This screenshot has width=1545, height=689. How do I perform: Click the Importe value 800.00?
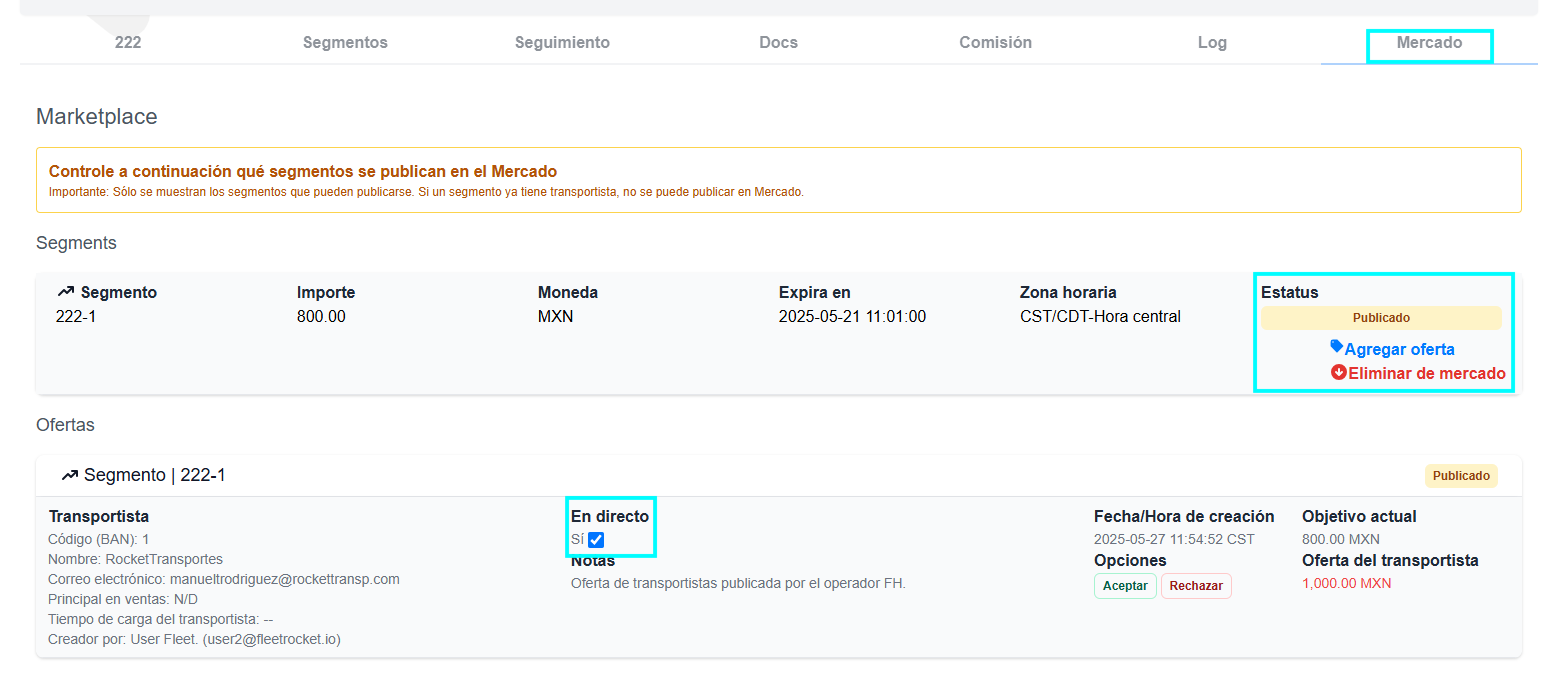pos(321,317)
